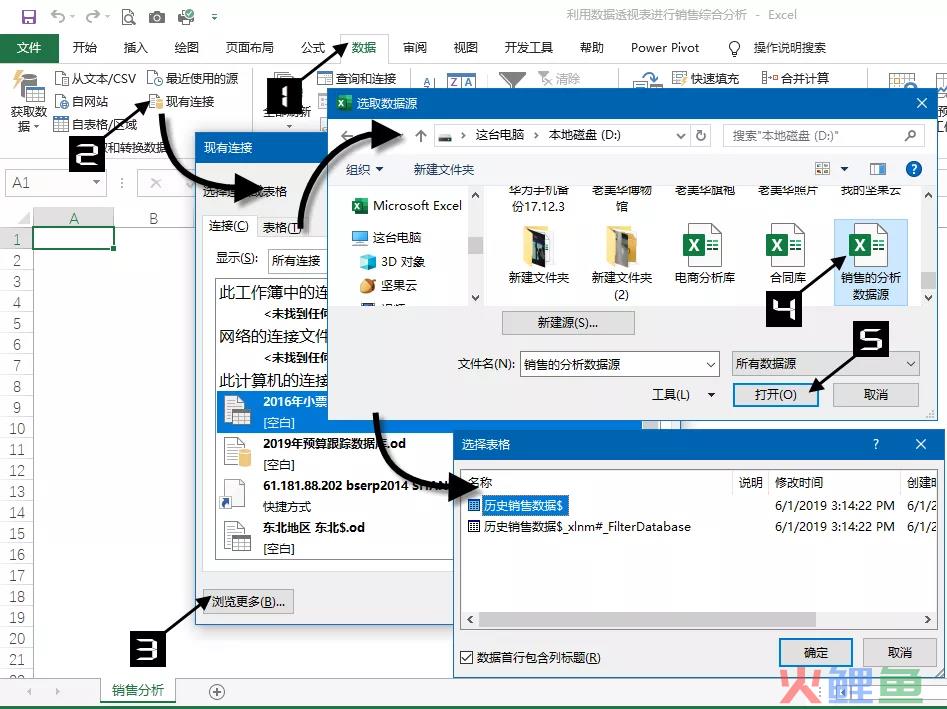Click the camera icon in quick access toolbar
Image resolution: width=947 pixels, height=709 pixels.
[x=157, y=17]
